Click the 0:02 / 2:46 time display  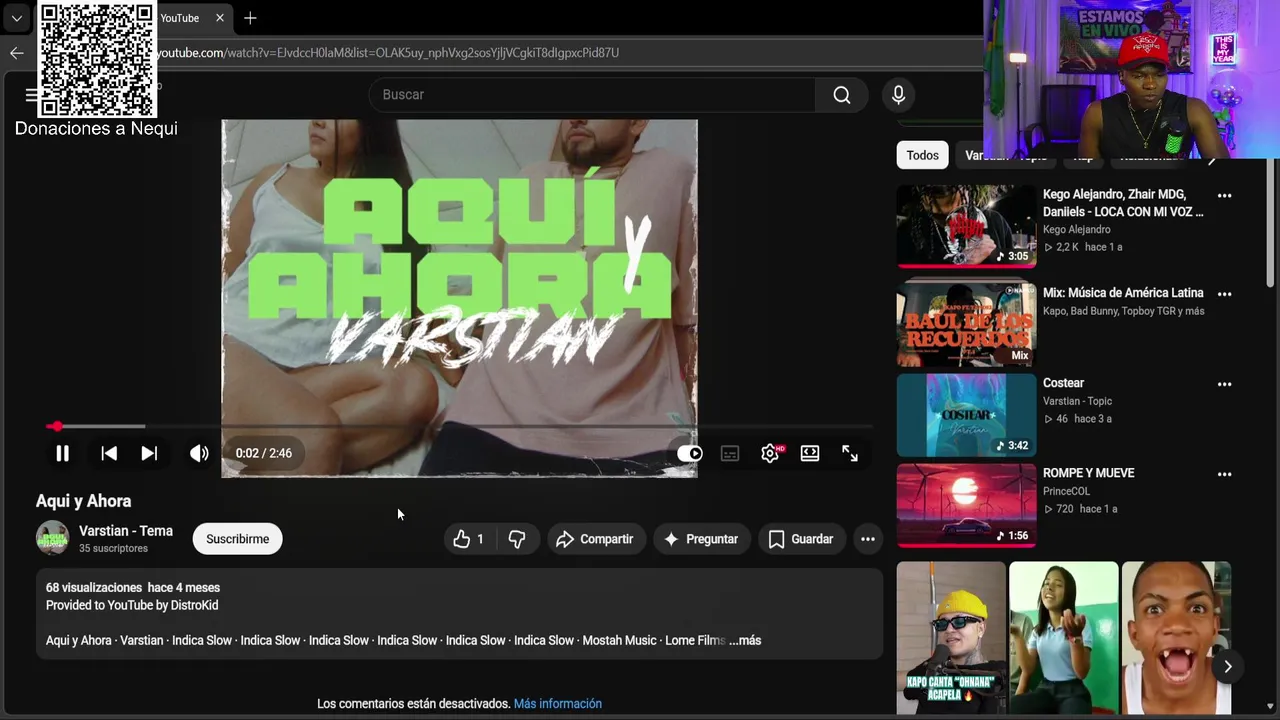(x=264, y=453)
